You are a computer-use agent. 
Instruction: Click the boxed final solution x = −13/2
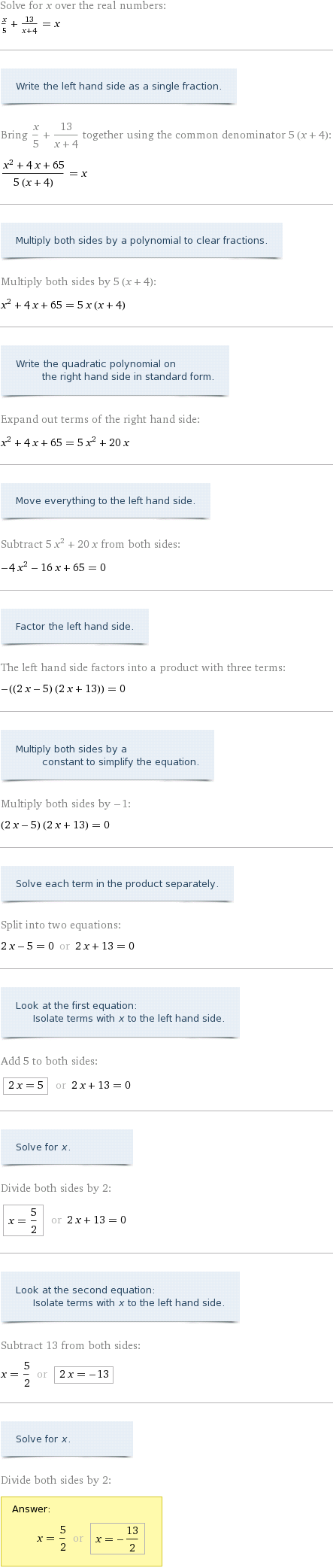[x=117, y=1539]
